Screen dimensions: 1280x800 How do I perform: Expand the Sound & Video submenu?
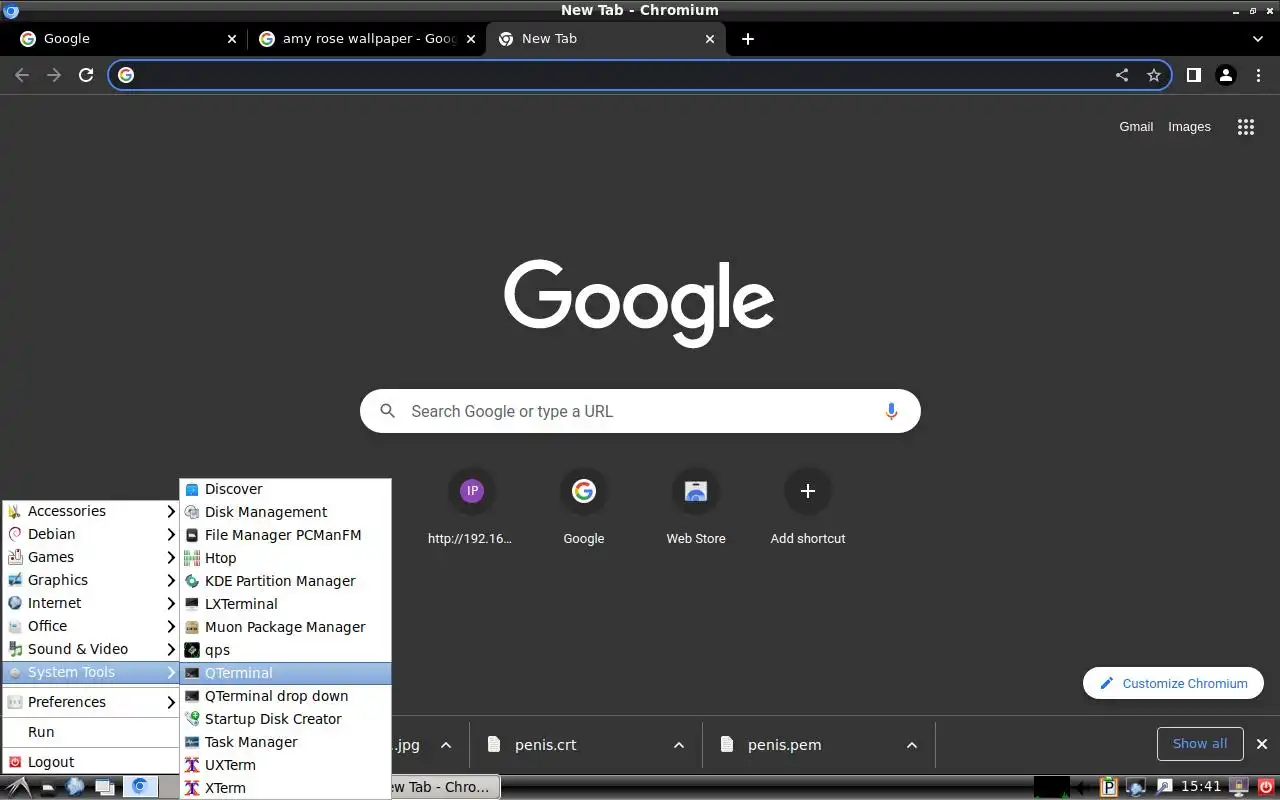[x=91, y=649]
